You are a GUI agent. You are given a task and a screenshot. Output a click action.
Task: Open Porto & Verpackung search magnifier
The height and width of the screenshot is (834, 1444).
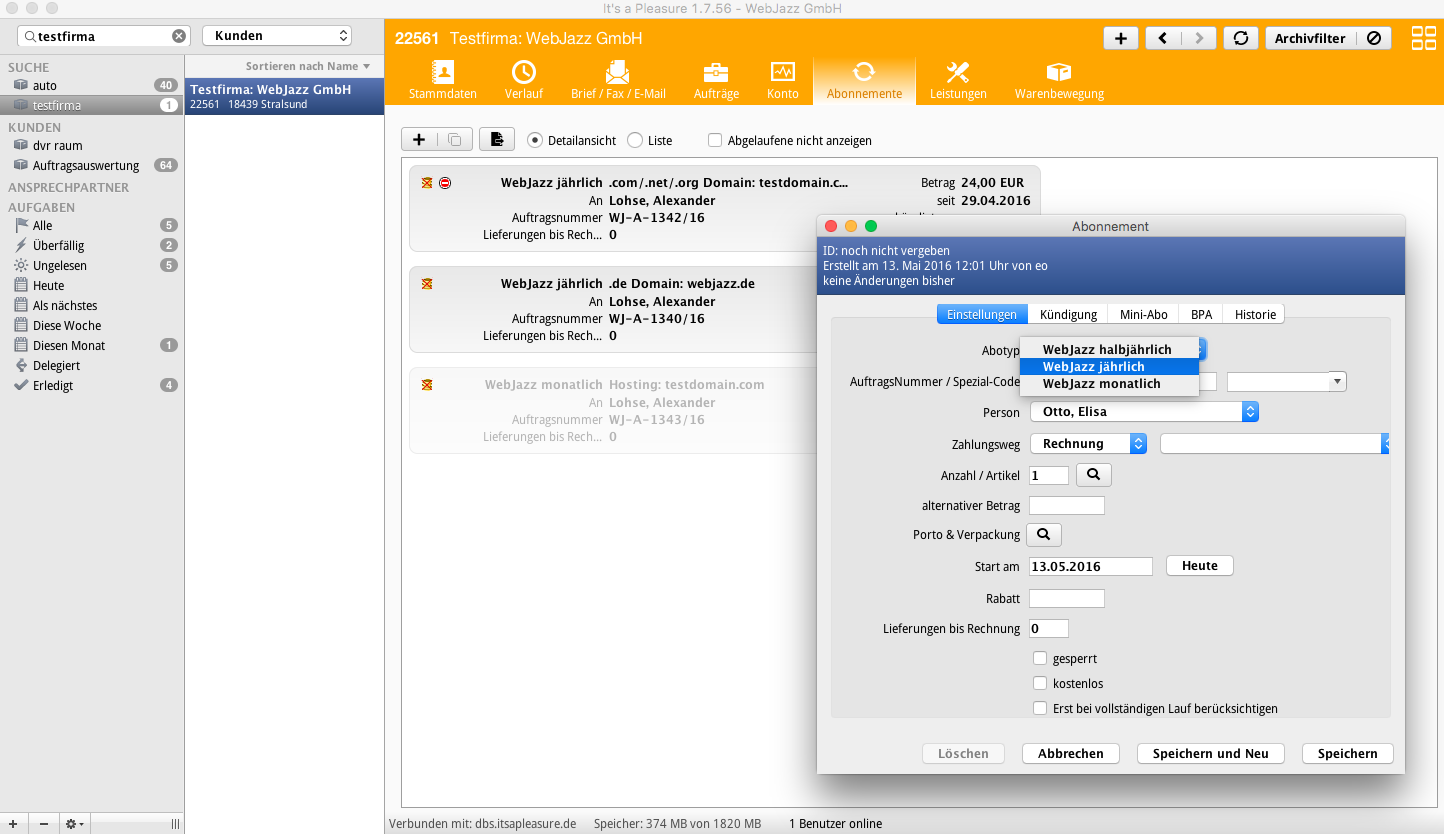(x=1043, y=535)
